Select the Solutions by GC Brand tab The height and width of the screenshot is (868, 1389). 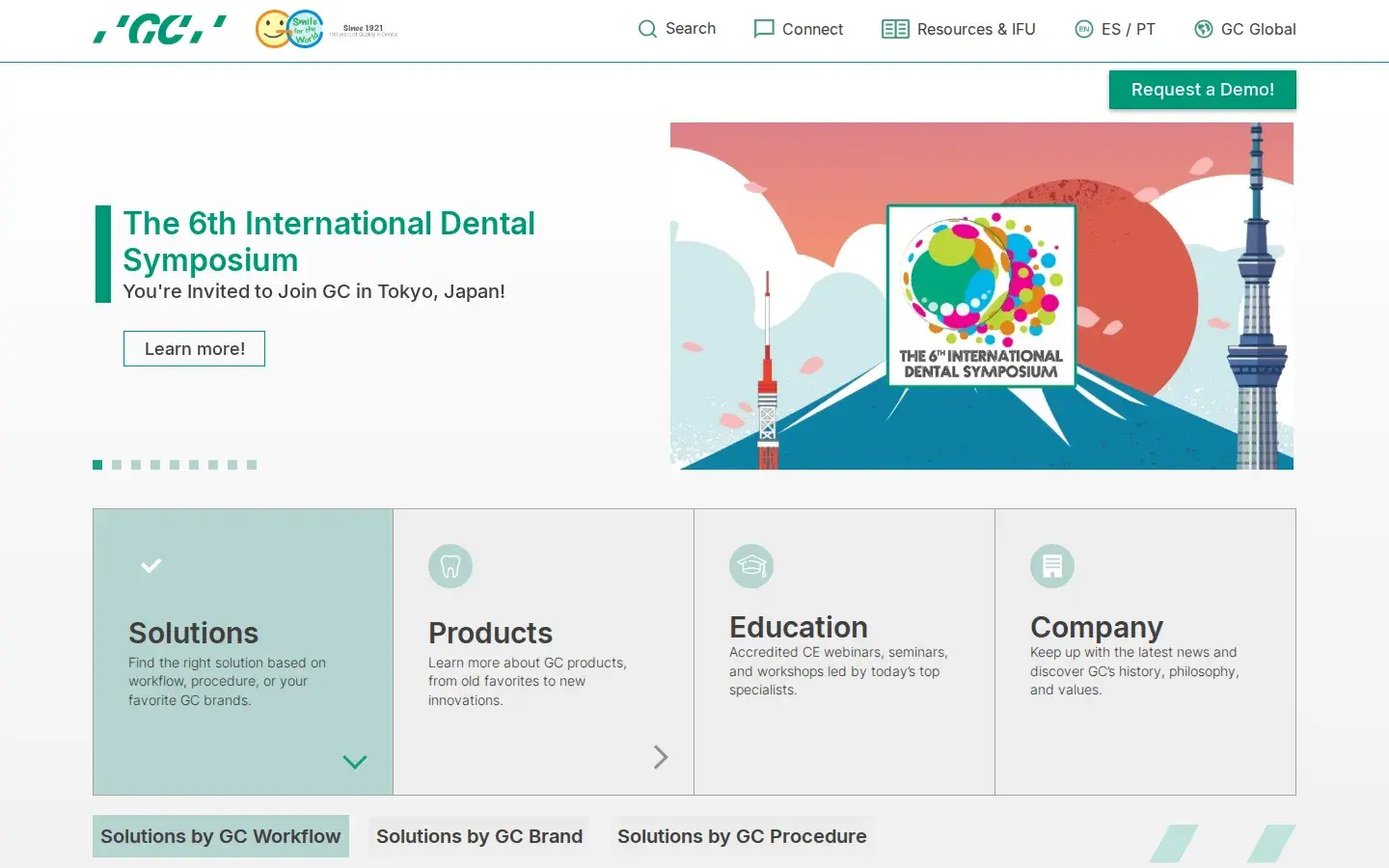[479, 836]
